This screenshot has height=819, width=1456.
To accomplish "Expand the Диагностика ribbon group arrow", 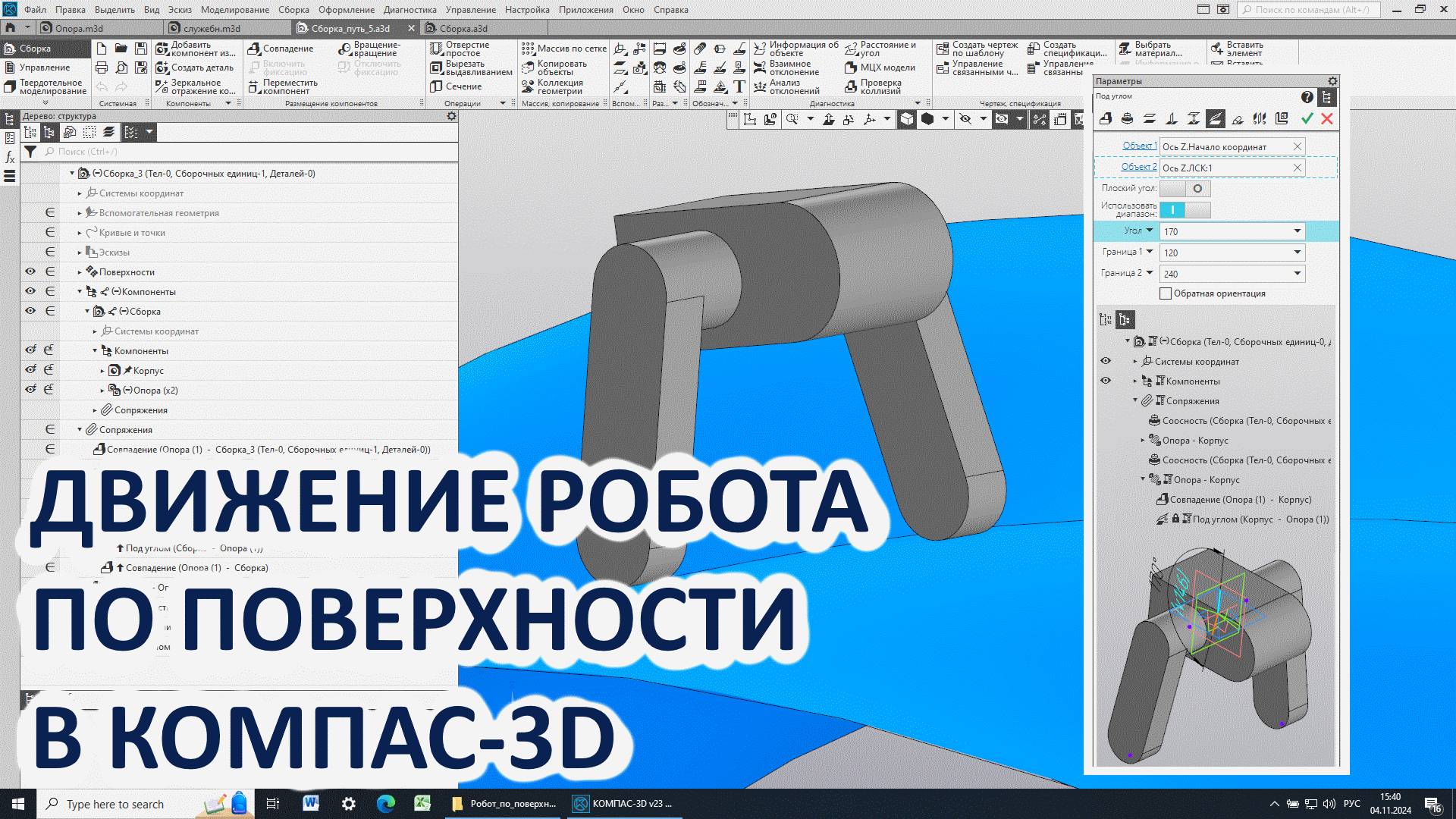I will [x=918, y=103].
